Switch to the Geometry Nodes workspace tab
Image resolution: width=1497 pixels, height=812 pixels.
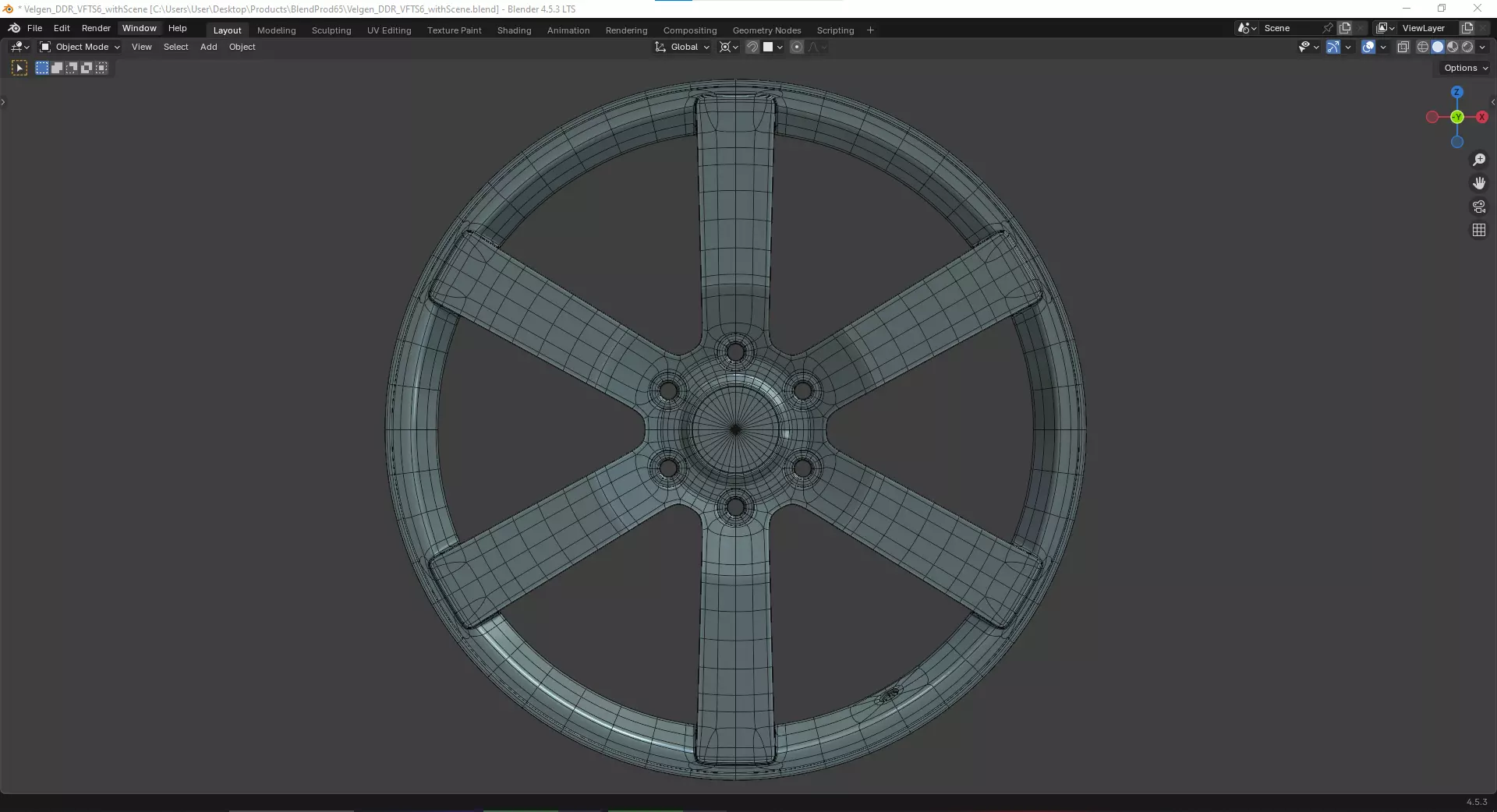(x=767, y=30)
